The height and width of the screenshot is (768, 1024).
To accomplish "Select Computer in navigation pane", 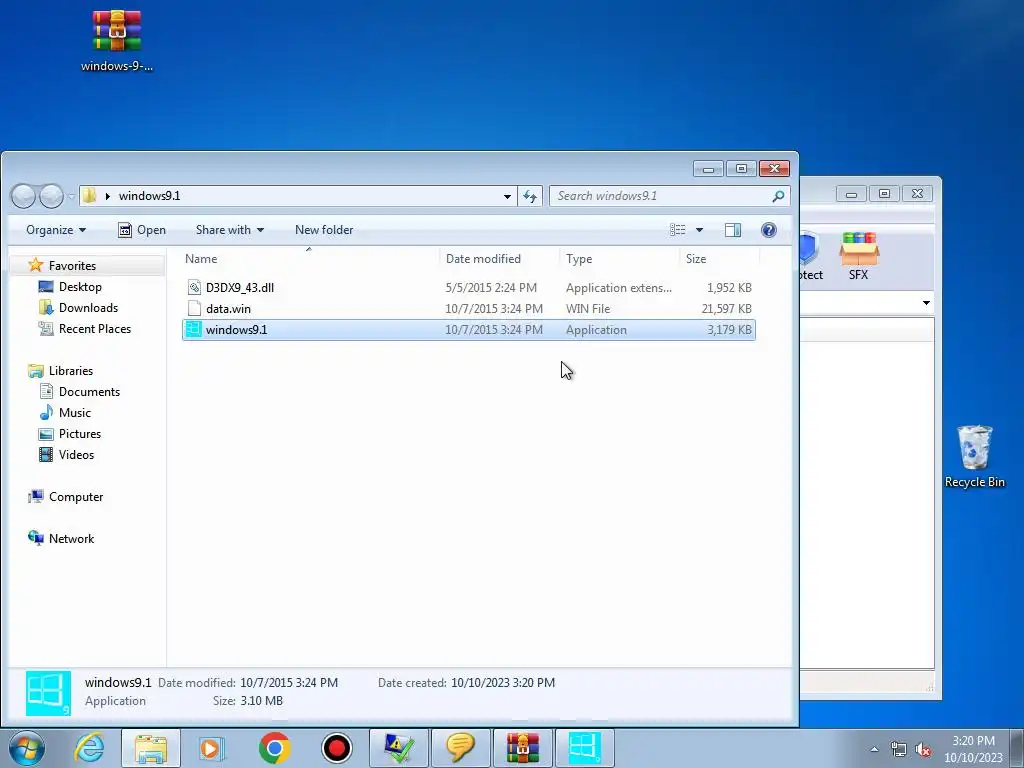I will pyautogui.click(x=76, y=496).
